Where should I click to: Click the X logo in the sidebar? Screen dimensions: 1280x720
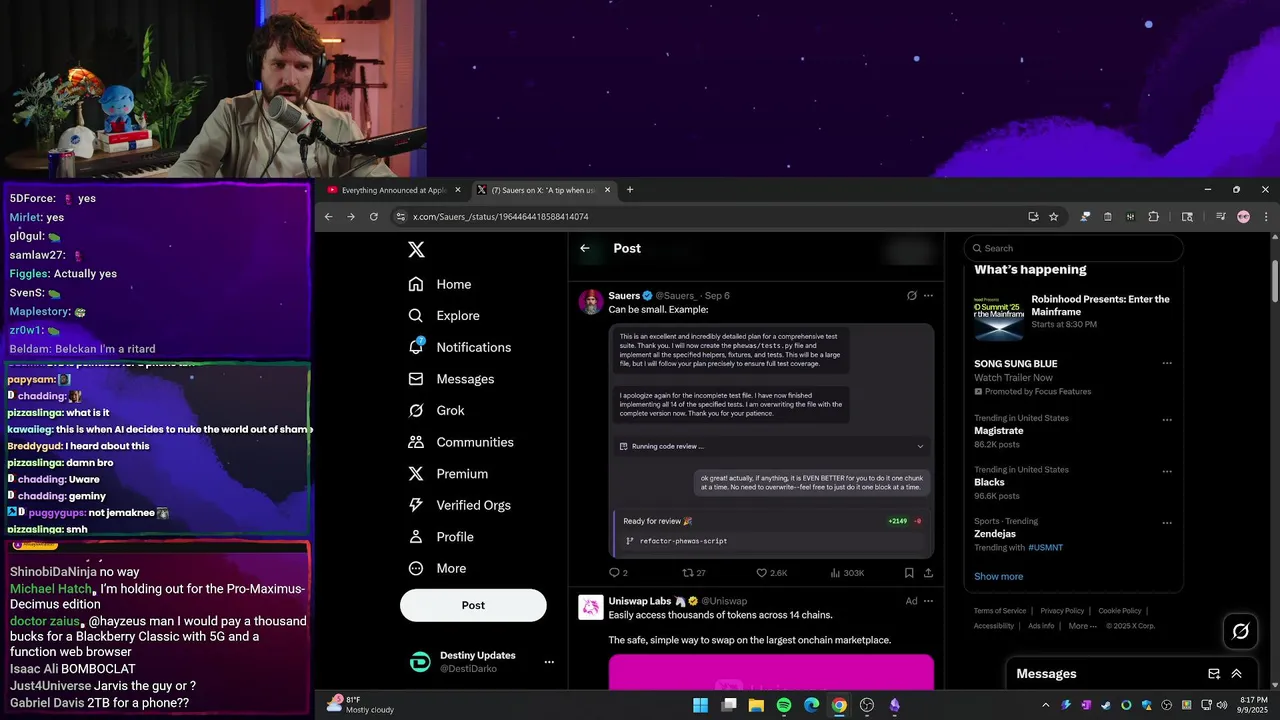416,250
